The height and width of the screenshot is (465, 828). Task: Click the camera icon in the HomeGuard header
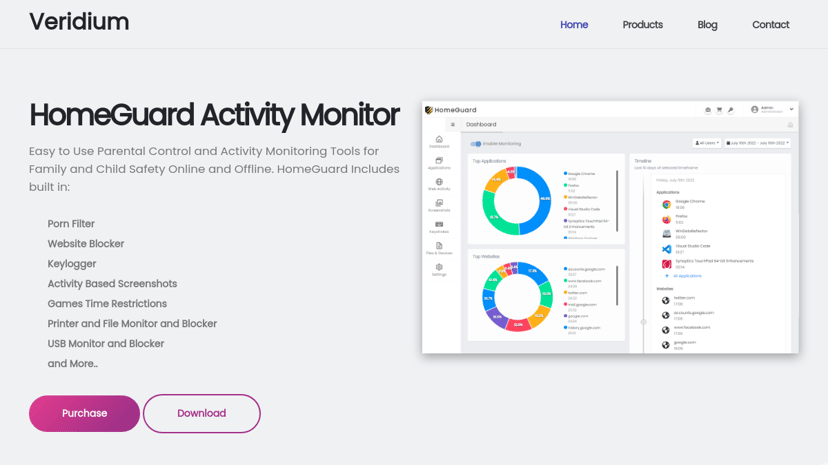click(708, 110)
